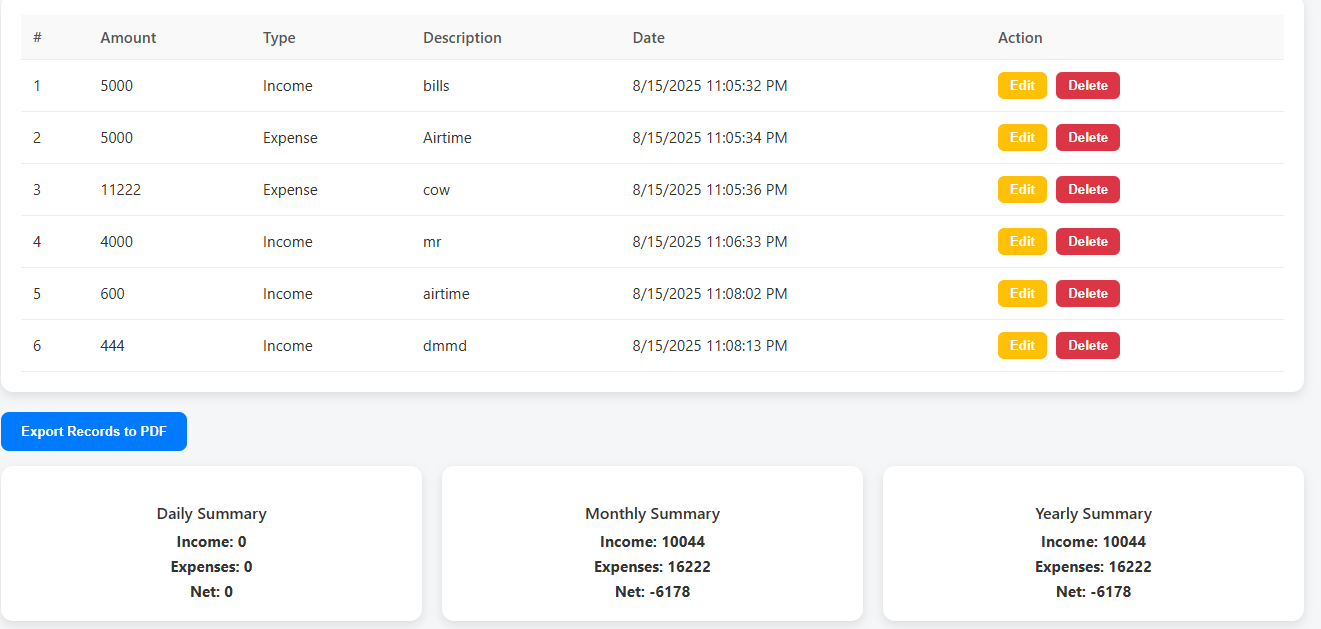Click the Description column header
Viewport: 1321px width, 629px height.
click(x=462, y=38)
